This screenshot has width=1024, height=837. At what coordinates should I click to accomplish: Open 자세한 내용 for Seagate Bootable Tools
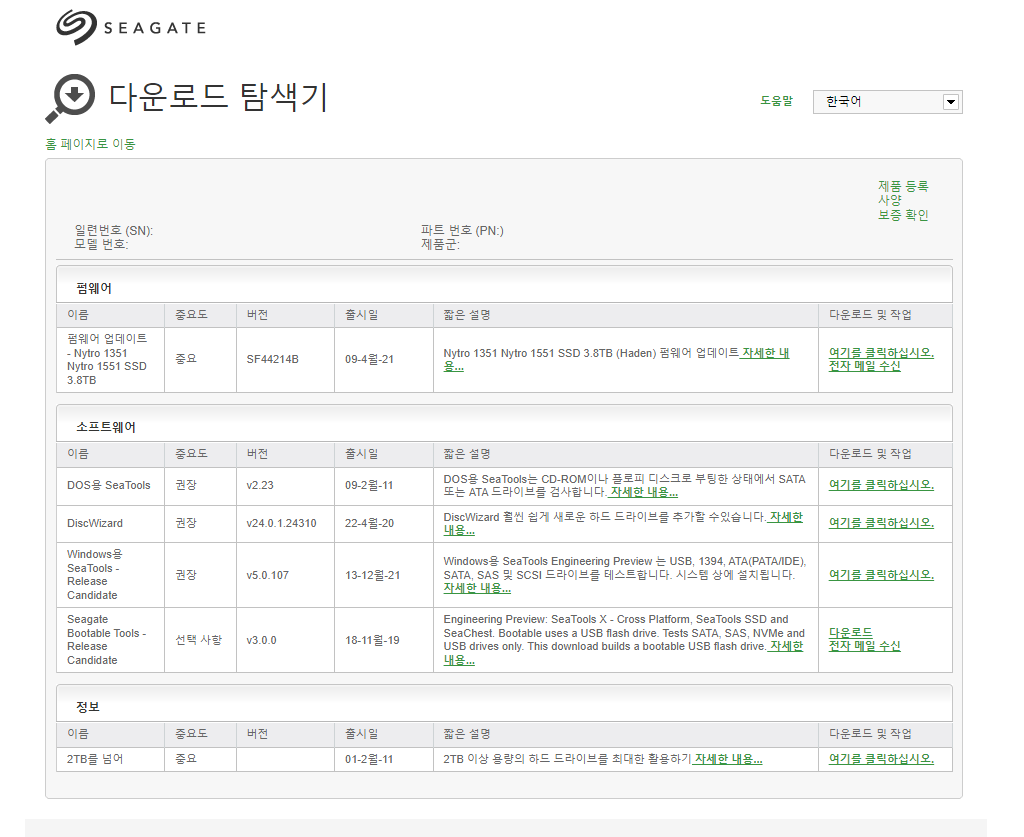coord(786,646)
